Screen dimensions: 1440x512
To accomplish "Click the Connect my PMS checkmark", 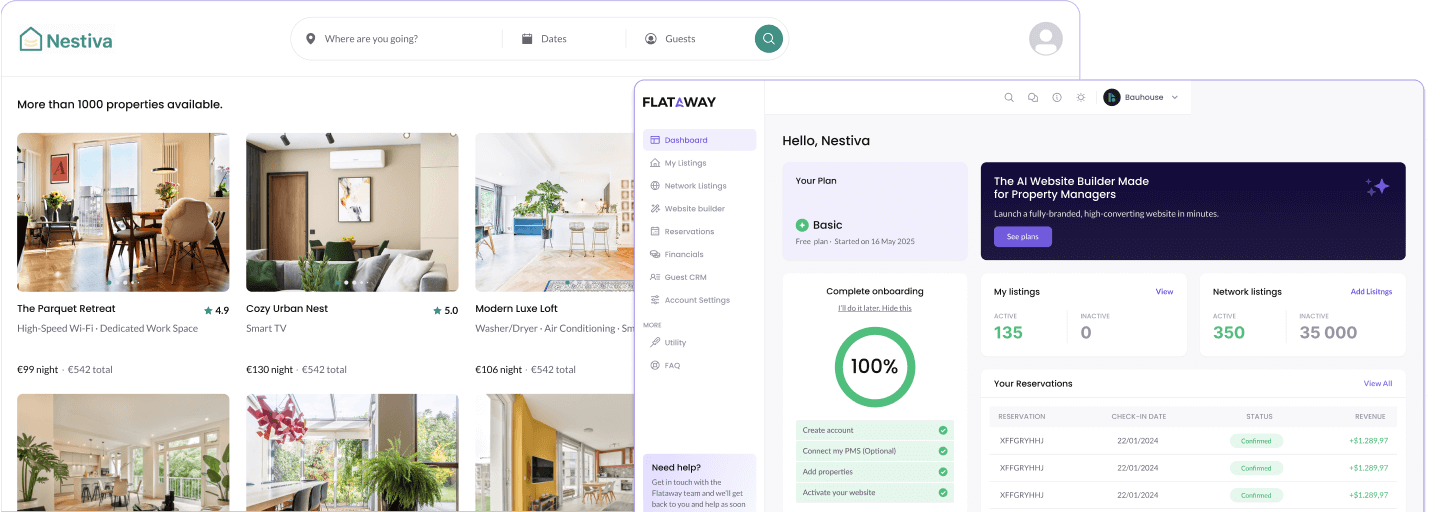I will pos(943,451).
